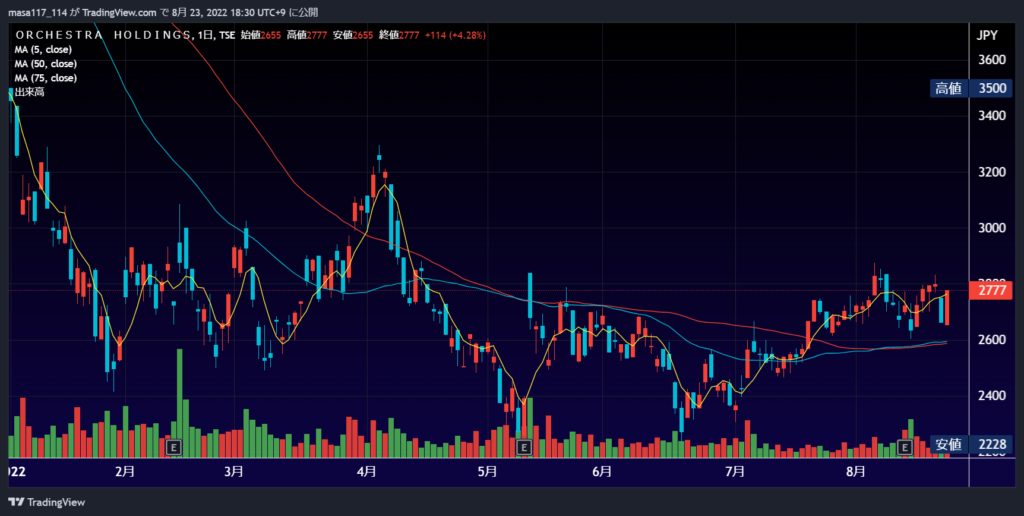Screen dimensions: 1024x516
Task: Click the 3月 label on time axis
Action: click(x=233, y=472)
